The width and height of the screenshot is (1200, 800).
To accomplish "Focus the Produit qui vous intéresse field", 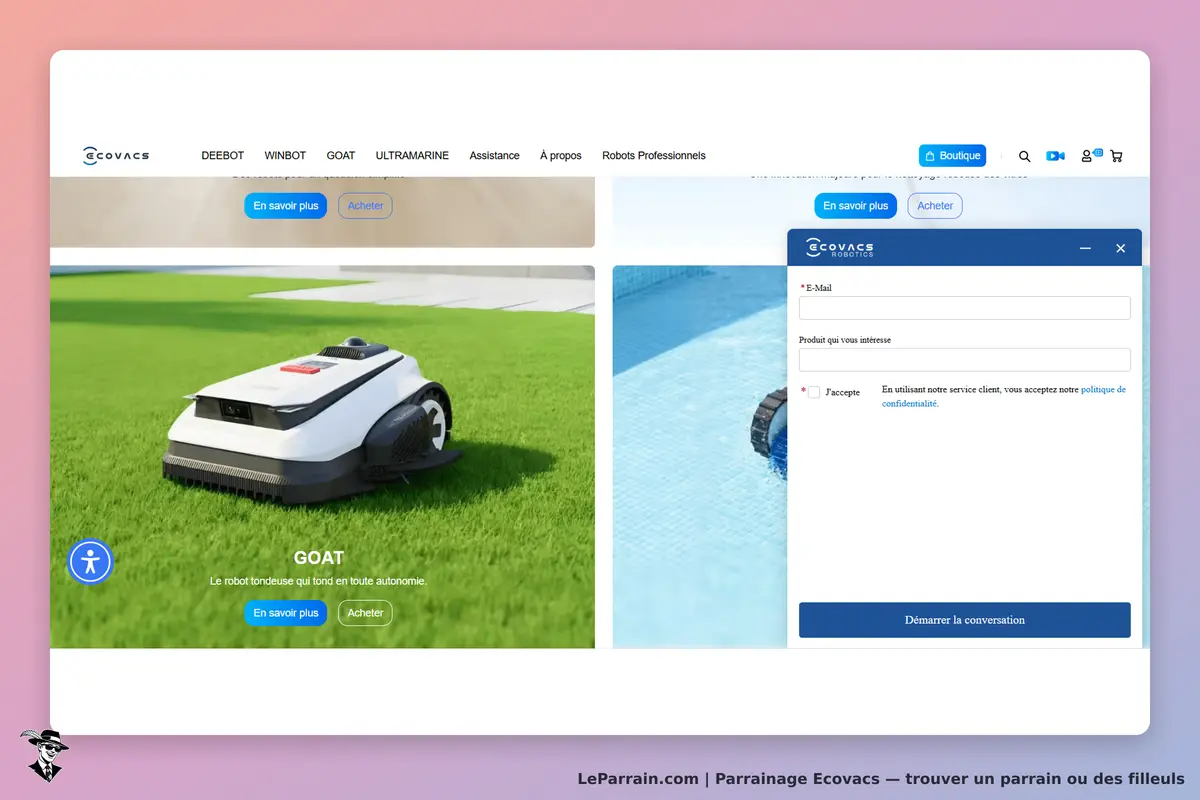I will (x=965, y=360).
